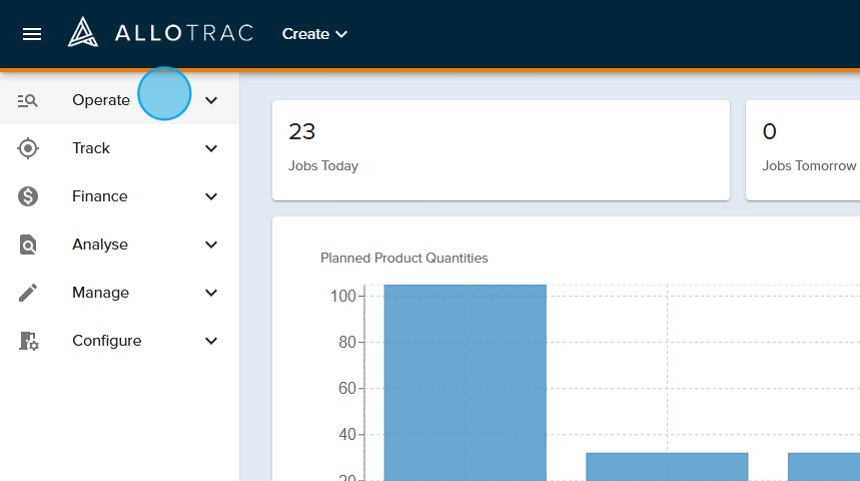Viewport: 860px width, 481px height.
Task: Click the Analyse magnifier document icon
Action: pos(28,244)
